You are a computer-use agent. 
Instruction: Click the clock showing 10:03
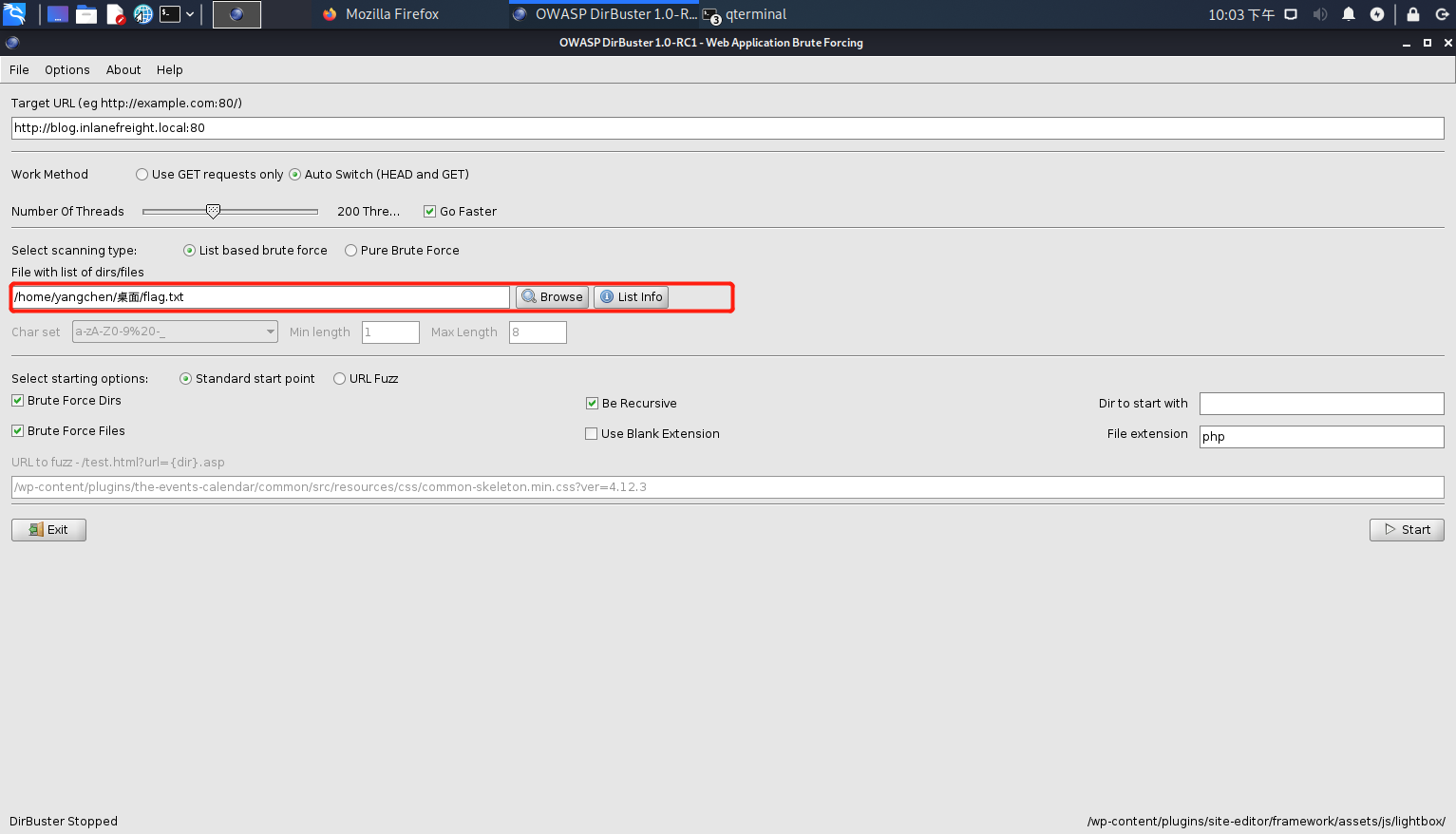point(1241,14)
